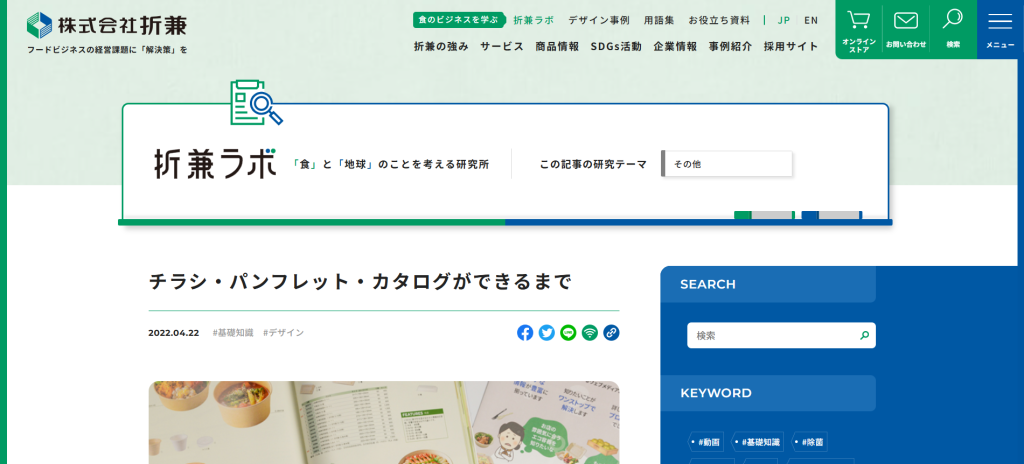
Task: Share article on Twitter
Action: pos(547,333)
